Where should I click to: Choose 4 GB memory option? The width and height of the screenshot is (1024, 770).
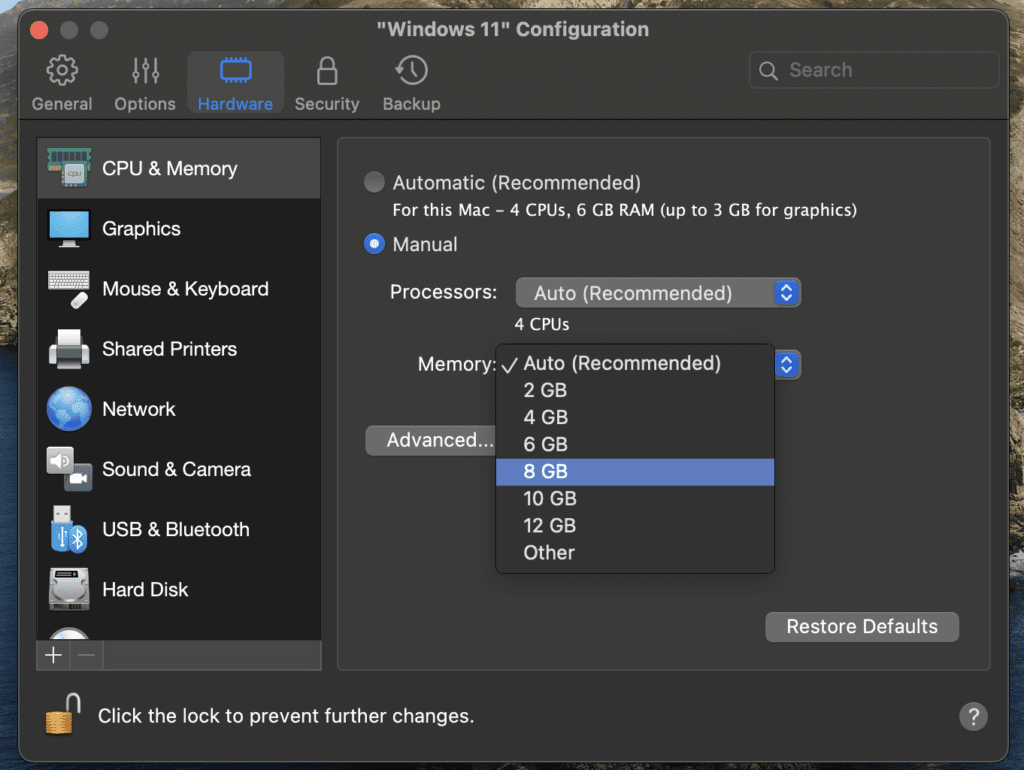pyautogui.click(x=635, y=417)
